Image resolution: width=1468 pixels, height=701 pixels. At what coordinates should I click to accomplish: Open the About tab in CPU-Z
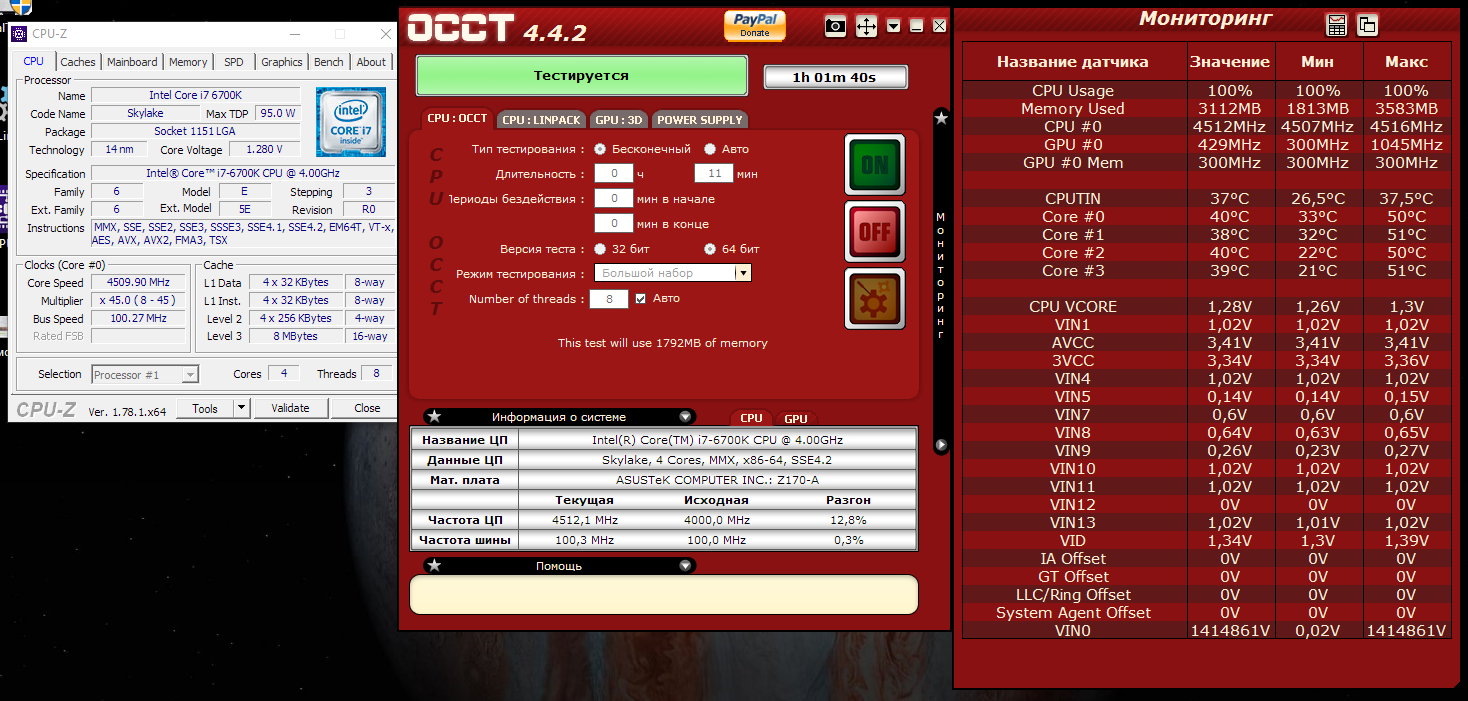point(371,62)
